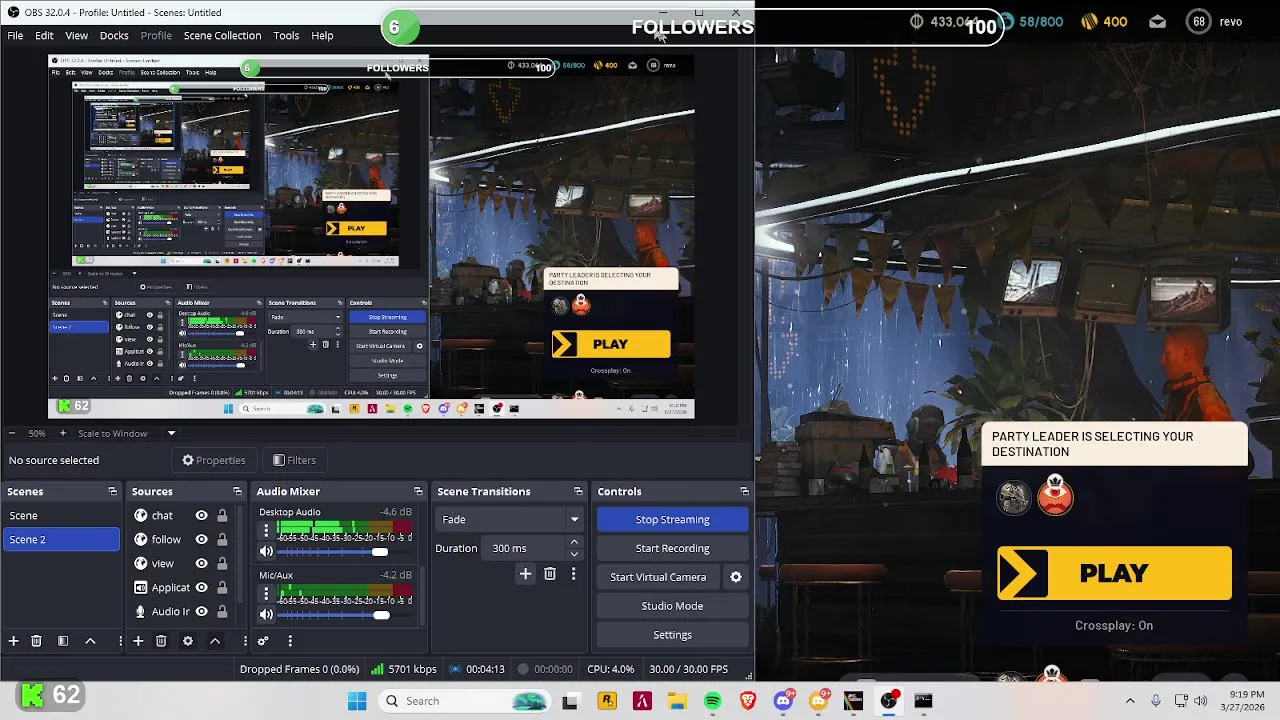Click the Windows Start button

[x=357, y=701]
